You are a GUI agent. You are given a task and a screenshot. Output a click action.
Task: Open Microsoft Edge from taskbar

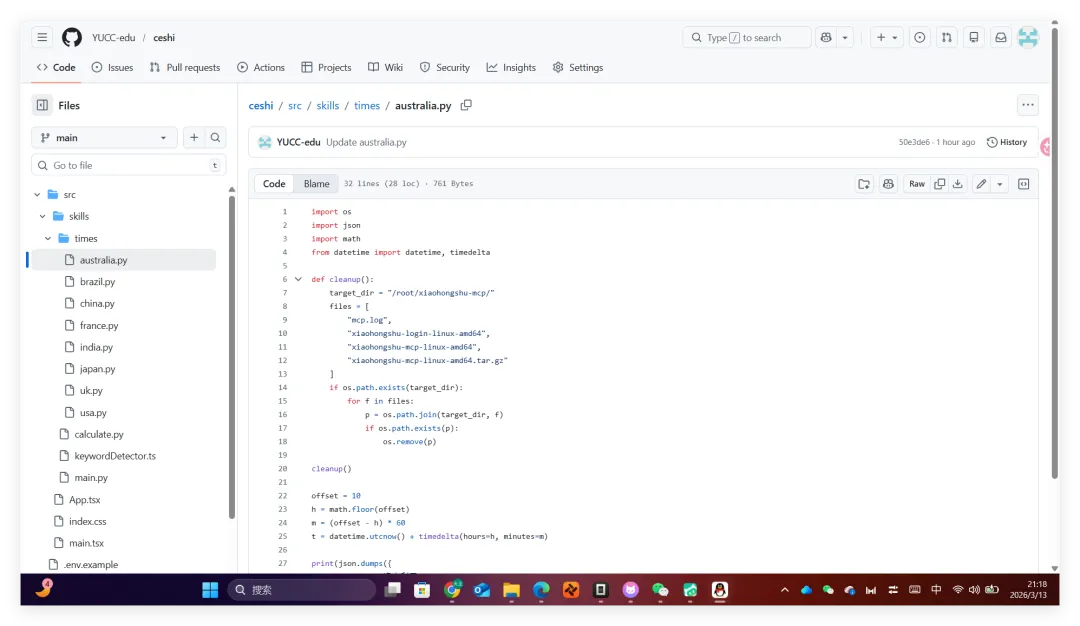tap(541, 590)
